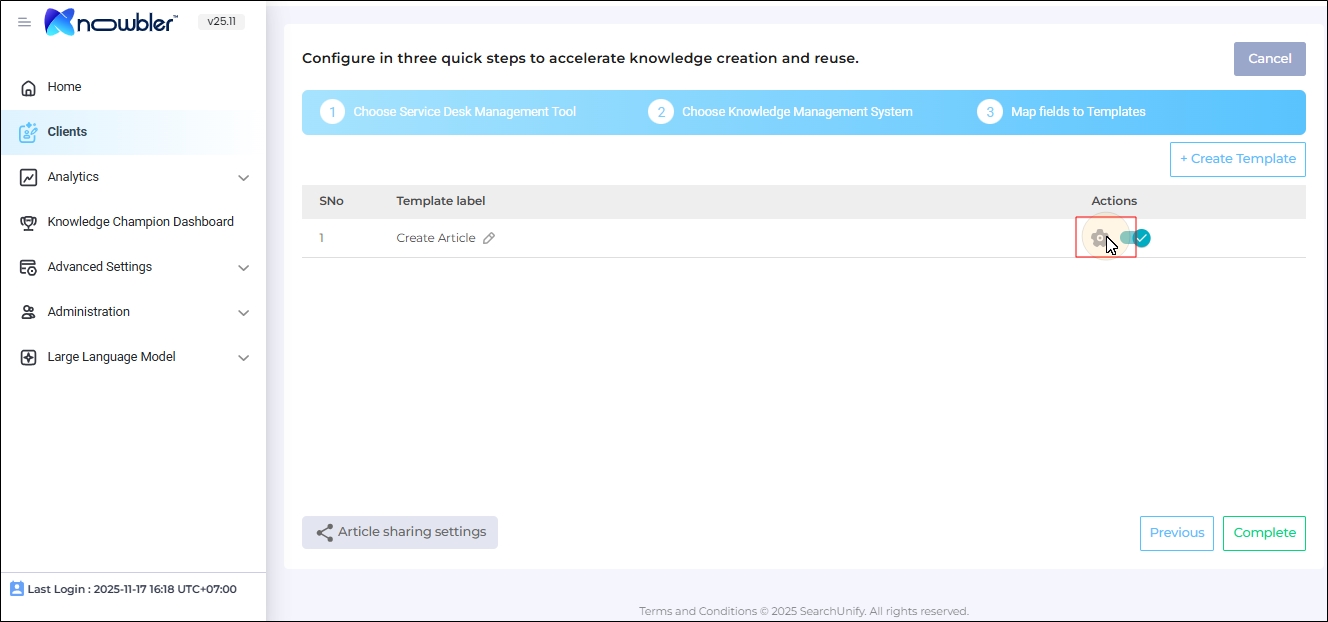
Task: Expand the Analytics submenu chevron
Action: coord(243,178)
